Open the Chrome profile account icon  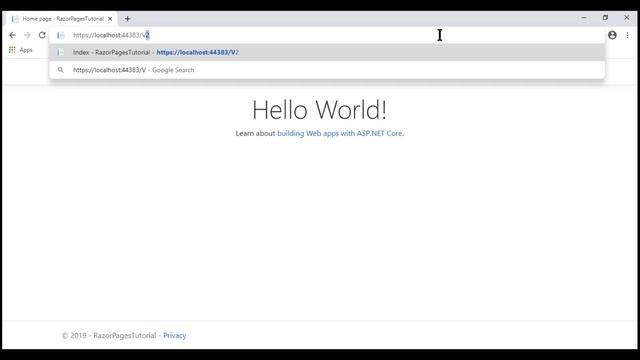612,35
